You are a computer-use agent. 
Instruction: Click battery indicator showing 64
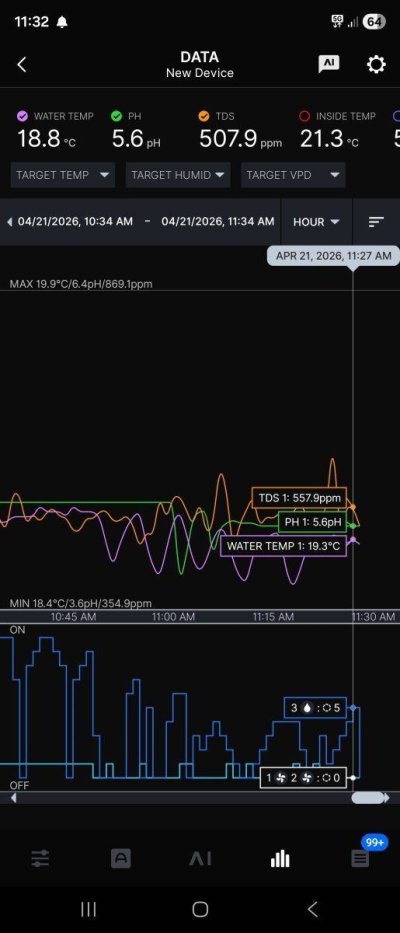click(374, 22)
